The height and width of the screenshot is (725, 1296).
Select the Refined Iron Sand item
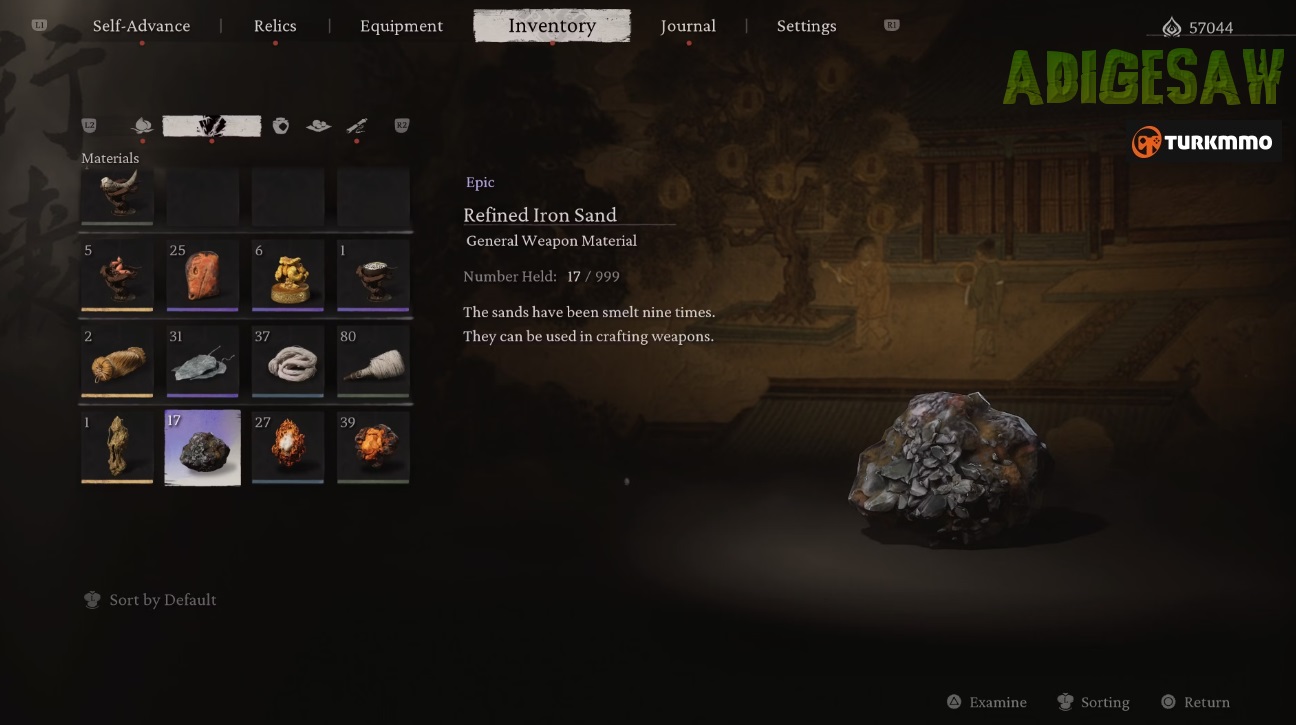203,447
